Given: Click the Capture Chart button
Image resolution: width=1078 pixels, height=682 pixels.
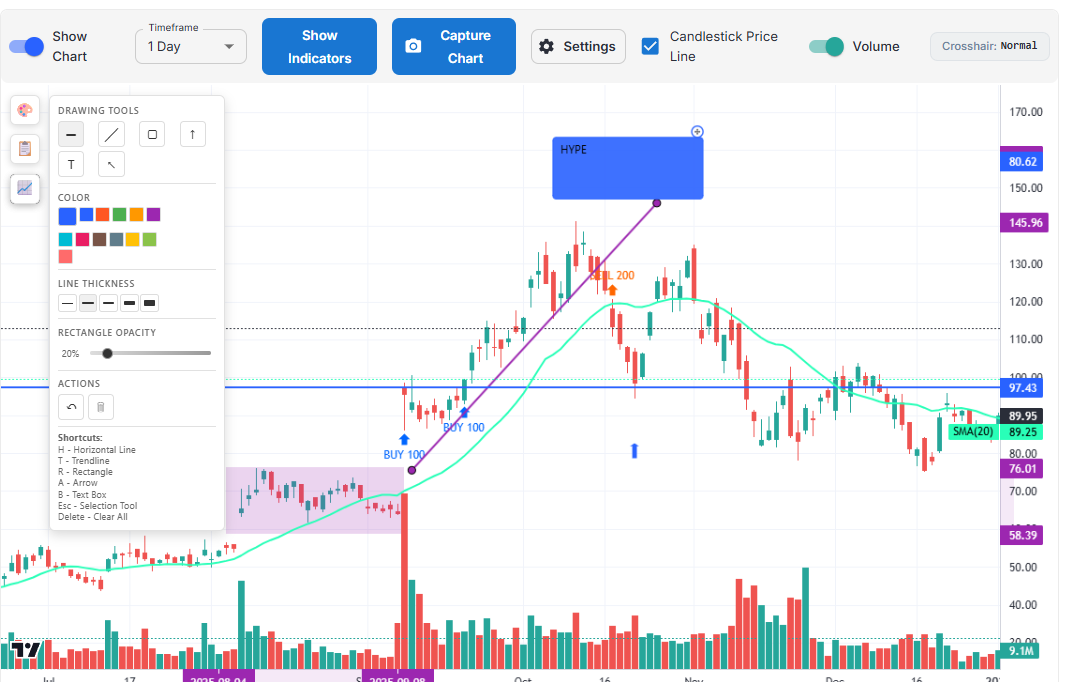Looking at the screenshot, I should (x=453, y=46).
